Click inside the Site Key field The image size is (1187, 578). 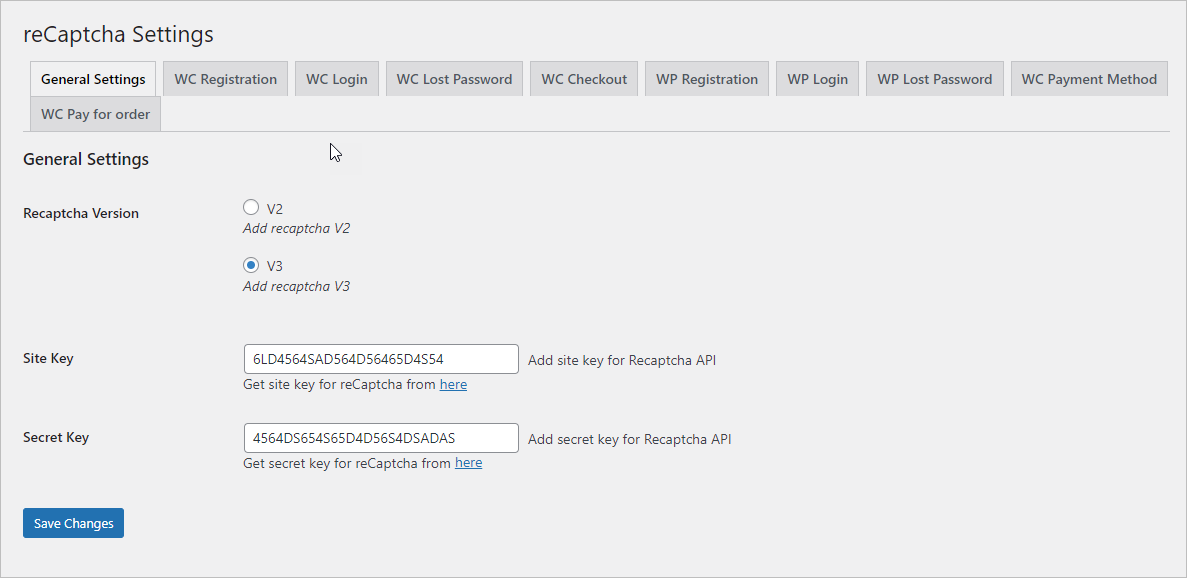(380, 358)
